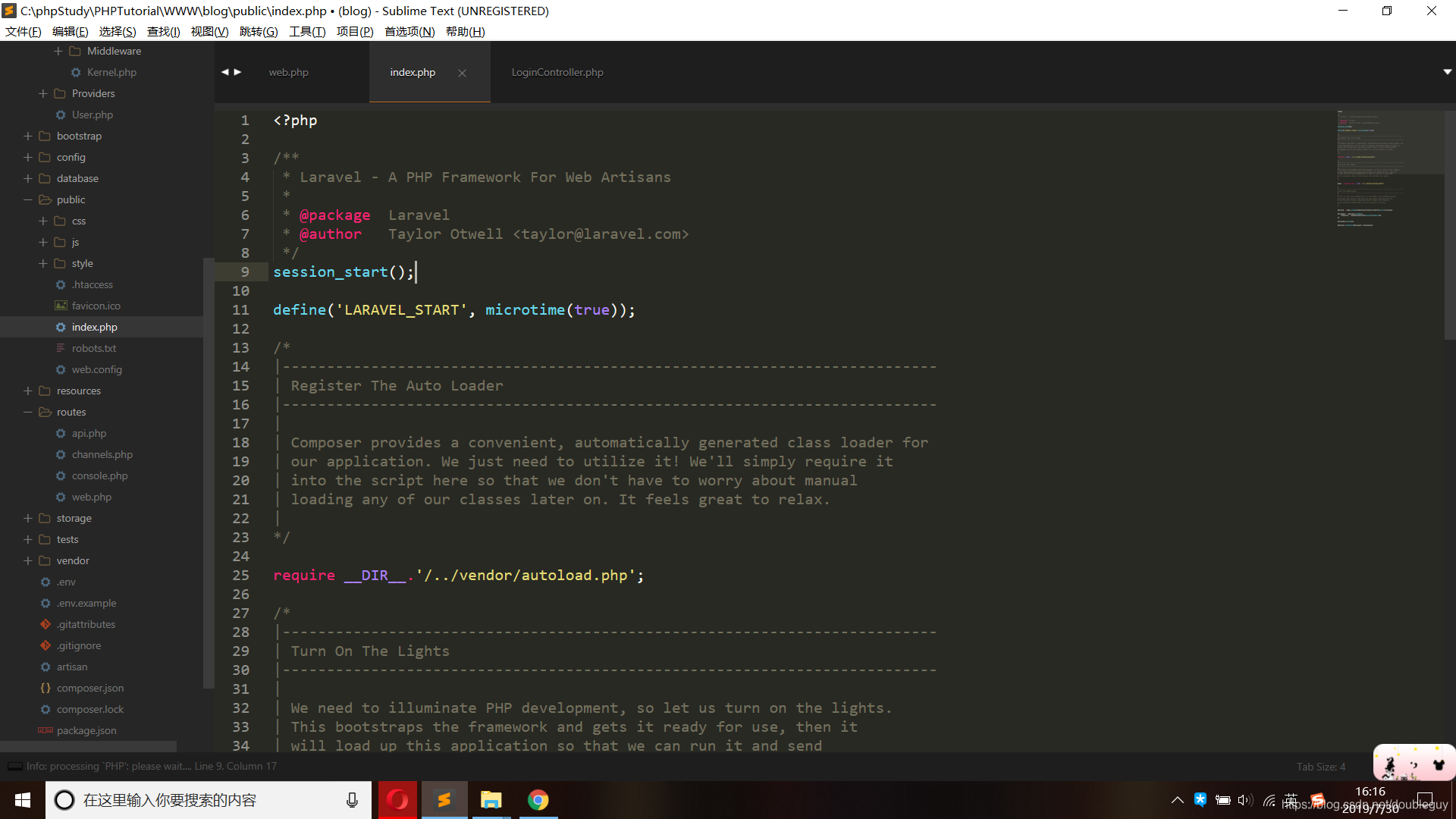Image resolution: width=1456 pixels, height=819 pixels.
Task: Go to next tab arrow
Action: coord(238,72)
